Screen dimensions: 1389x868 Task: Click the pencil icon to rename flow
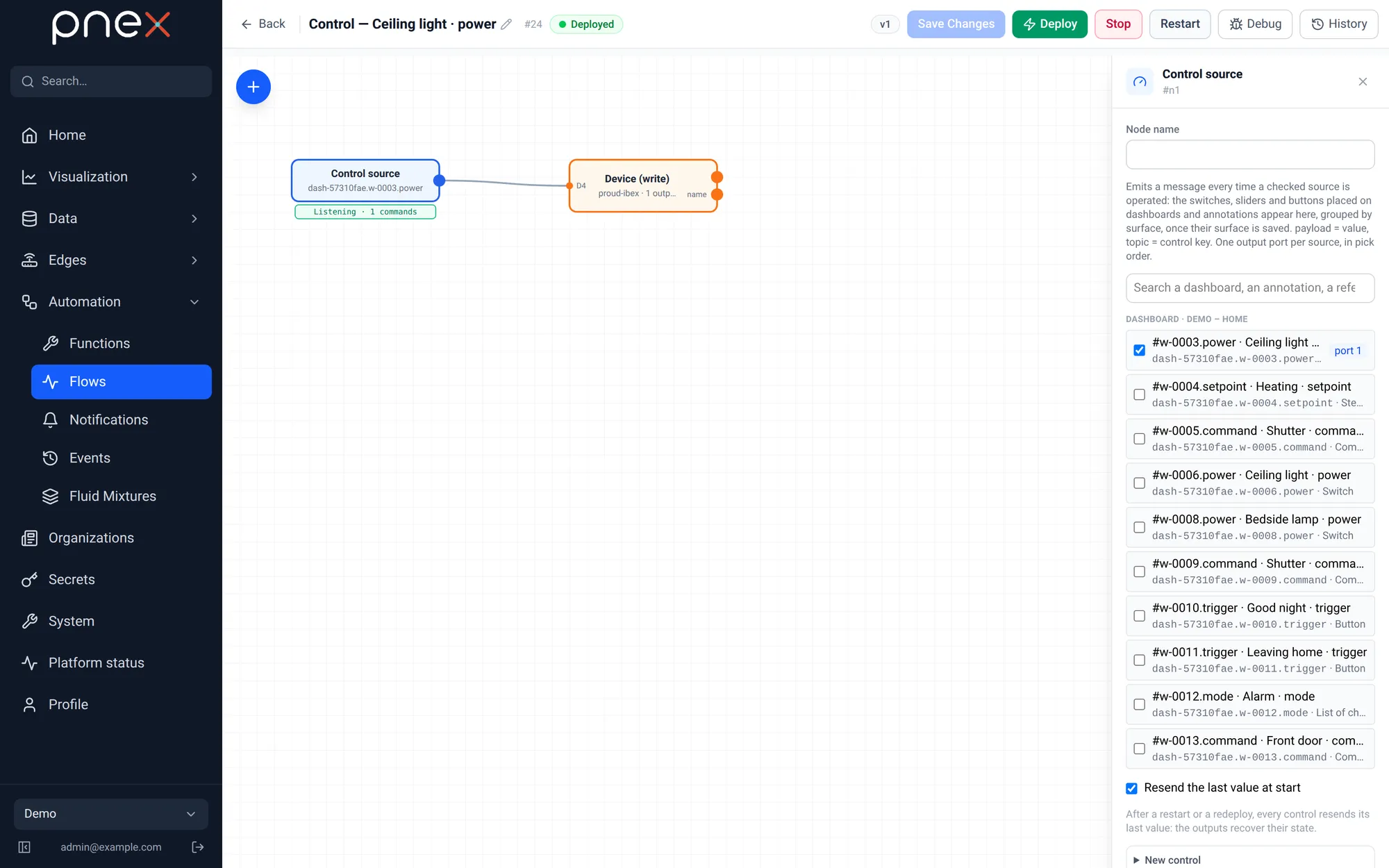(x=506, y=24)
